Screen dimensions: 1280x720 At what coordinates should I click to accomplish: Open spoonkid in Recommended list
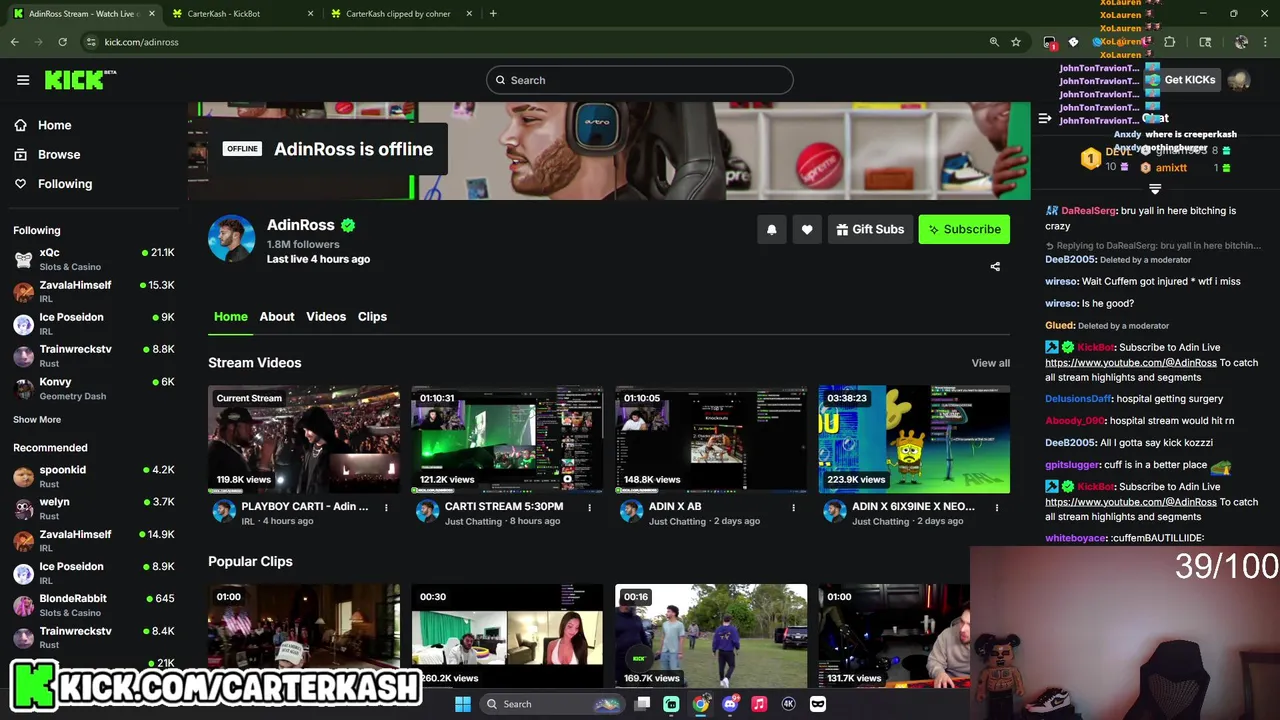94,476
